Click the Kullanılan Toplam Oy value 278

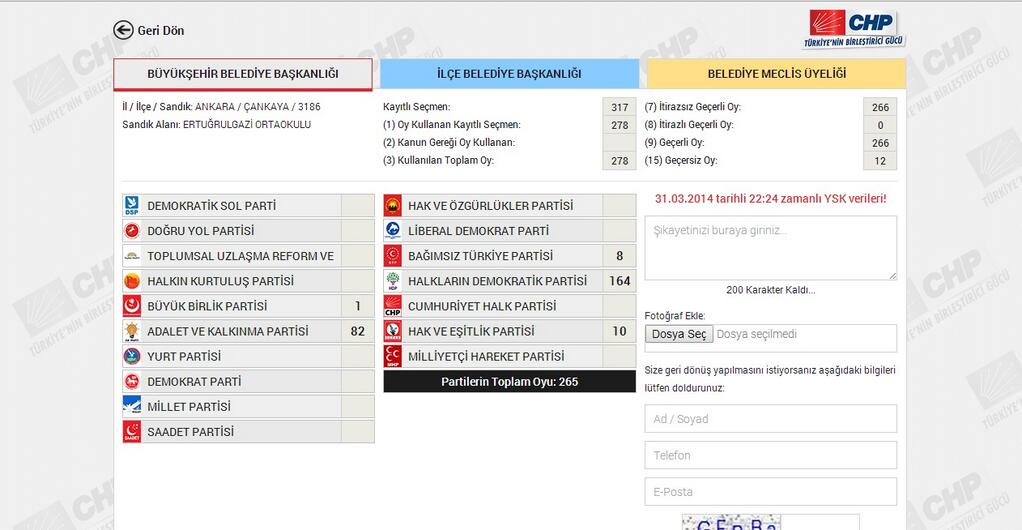[619, 160]
